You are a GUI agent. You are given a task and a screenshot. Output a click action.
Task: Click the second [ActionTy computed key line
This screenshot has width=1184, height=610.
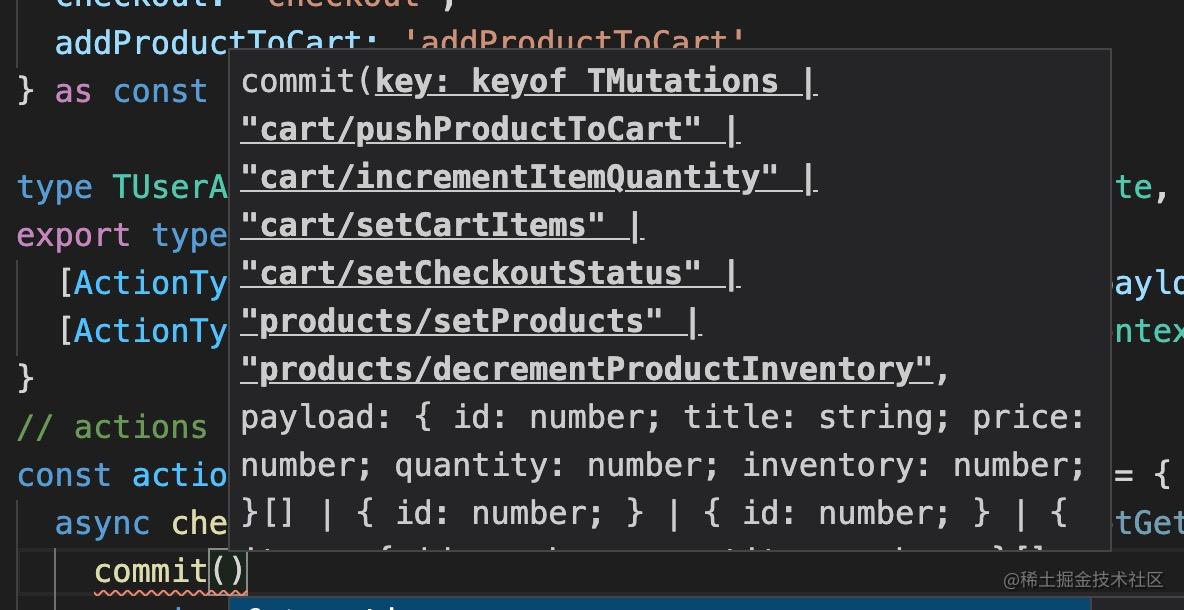point(143,331)
